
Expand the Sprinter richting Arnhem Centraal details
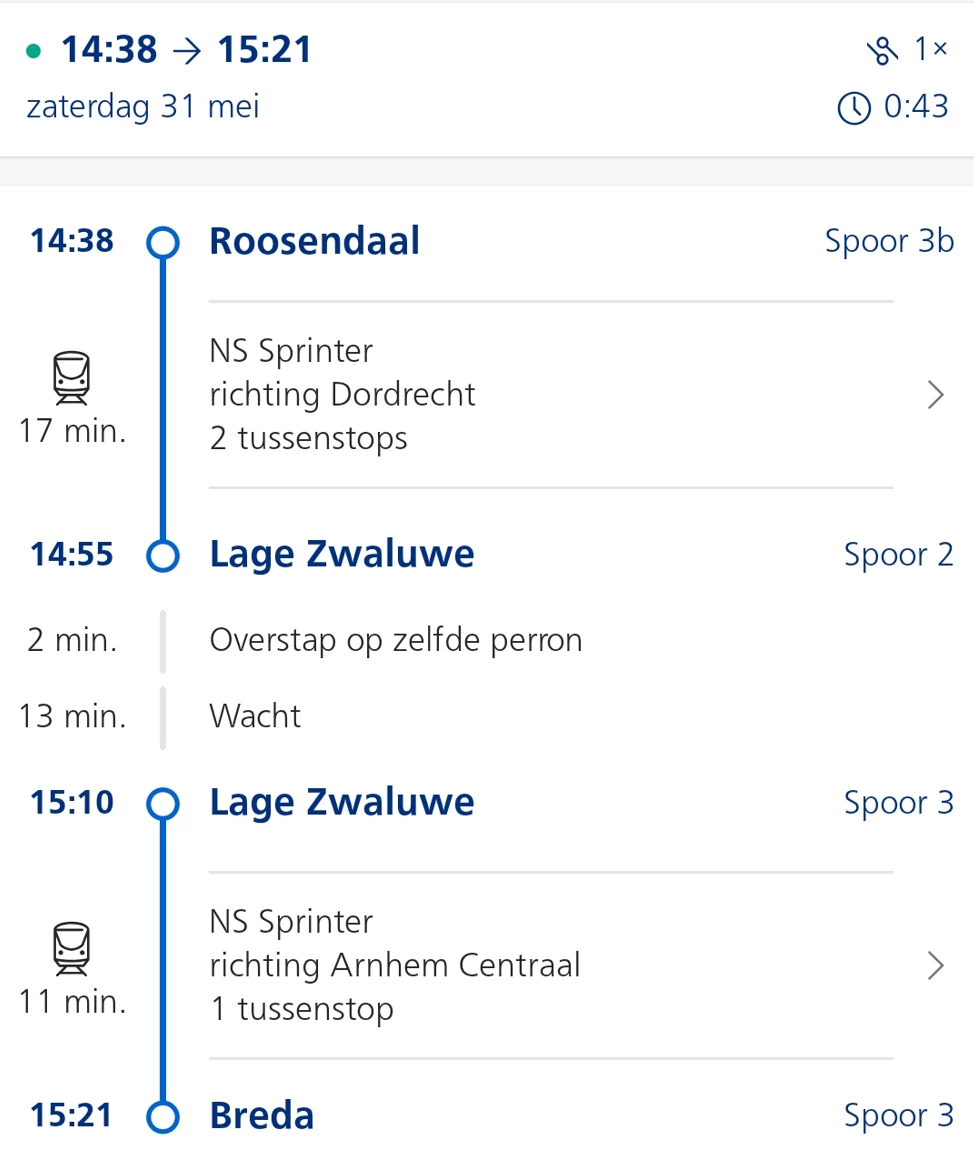pos(935,965)
